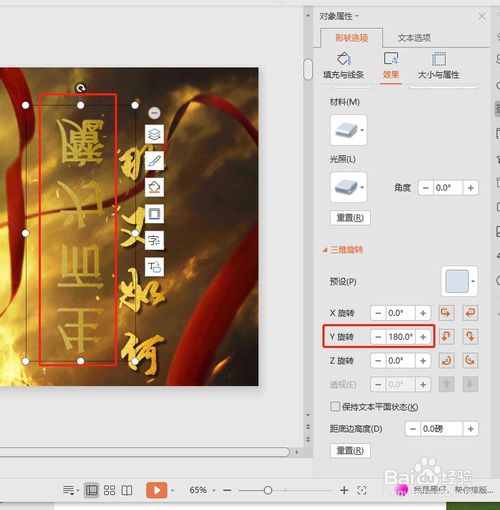Screen dimensions: 500x510
Task: Open Effects section icon
Action: [391, 66]
